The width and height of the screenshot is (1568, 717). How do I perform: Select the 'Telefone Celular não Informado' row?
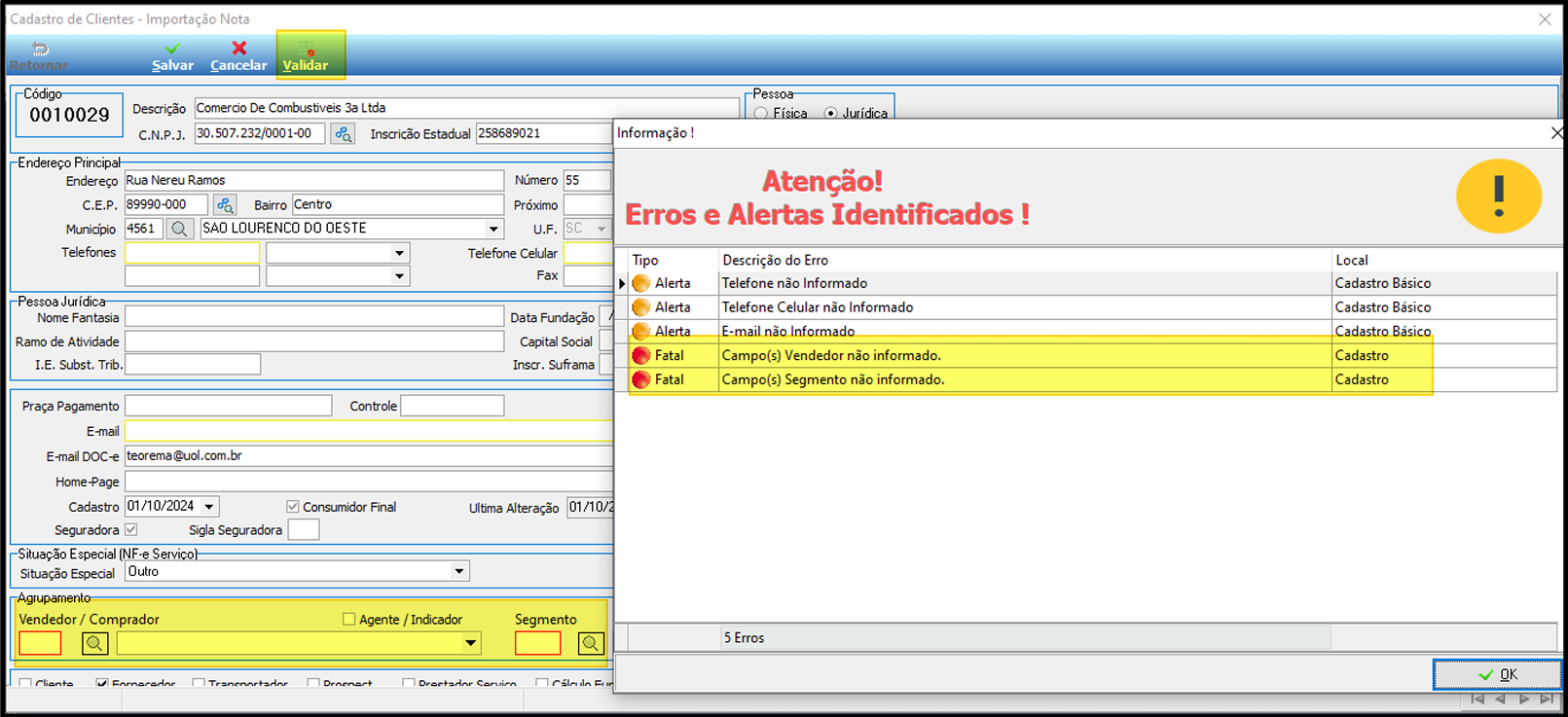click(1086, 307)
